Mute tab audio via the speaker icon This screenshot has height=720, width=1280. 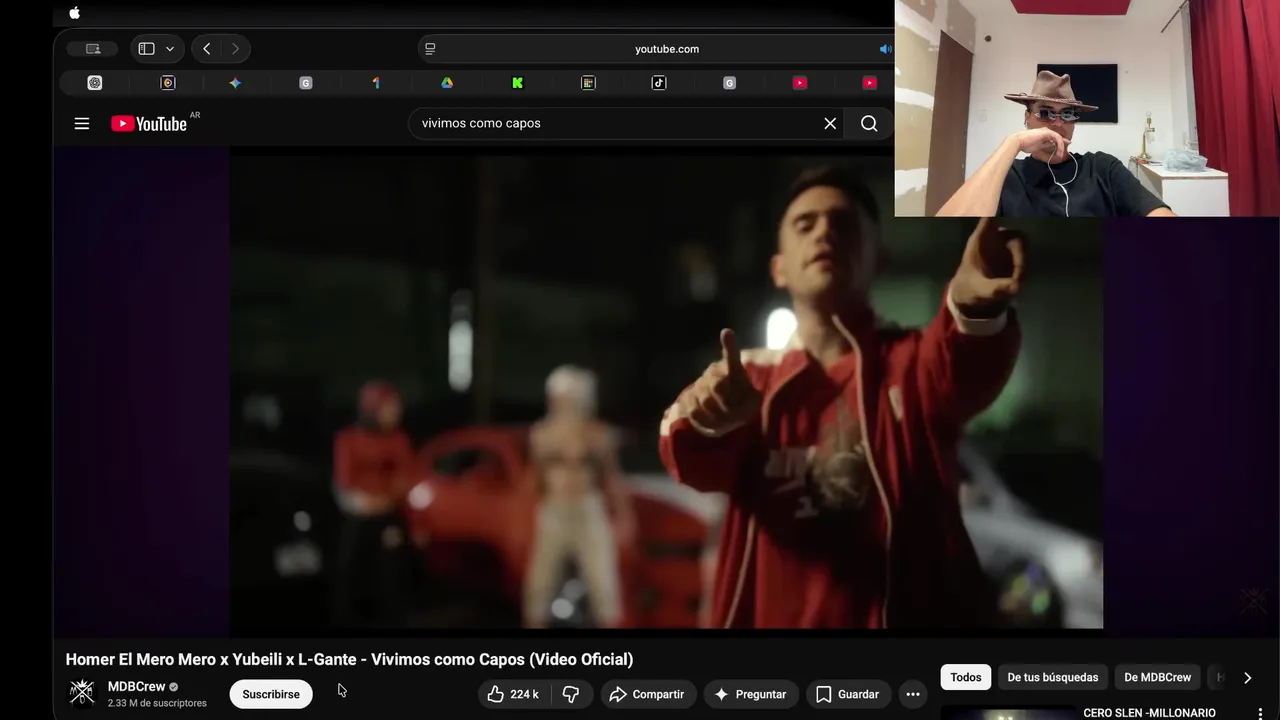pos(885,49)
